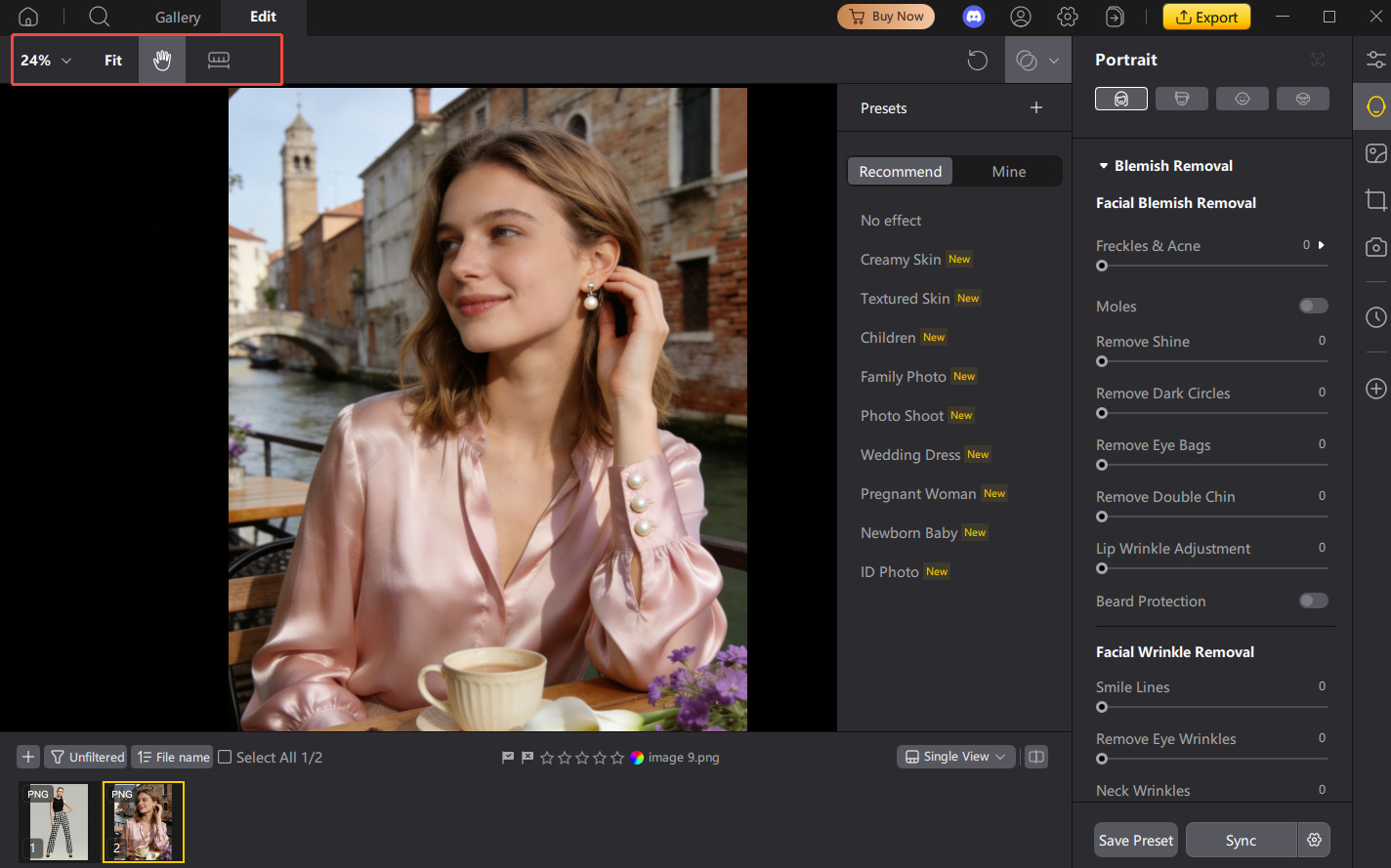
Task: Click the Export button
Action: point(1206,17)
